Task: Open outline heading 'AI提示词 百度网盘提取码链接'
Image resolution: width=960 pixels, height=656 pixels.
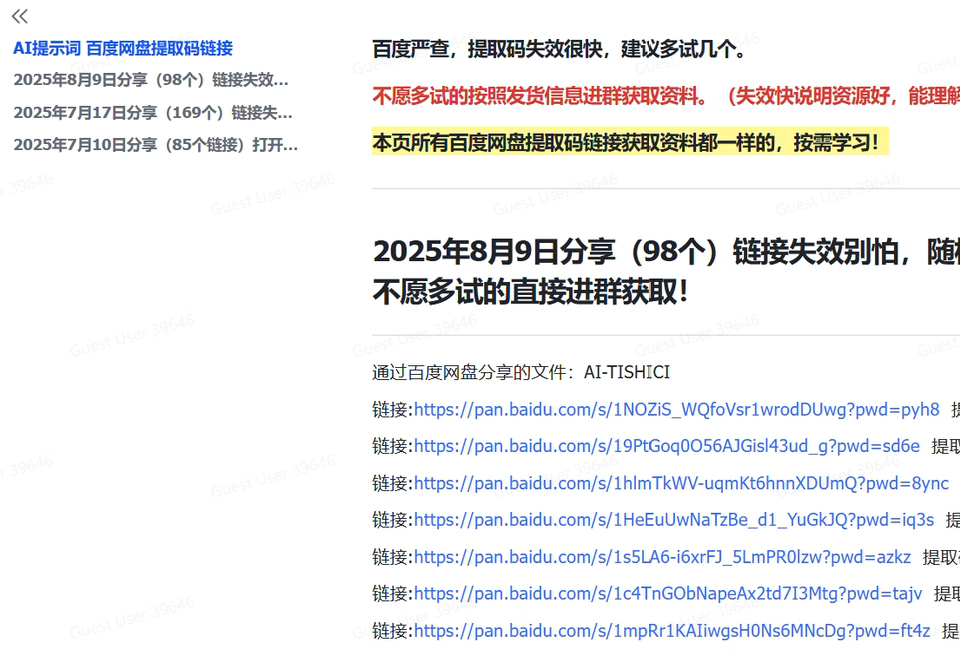Action: (123, 48)
